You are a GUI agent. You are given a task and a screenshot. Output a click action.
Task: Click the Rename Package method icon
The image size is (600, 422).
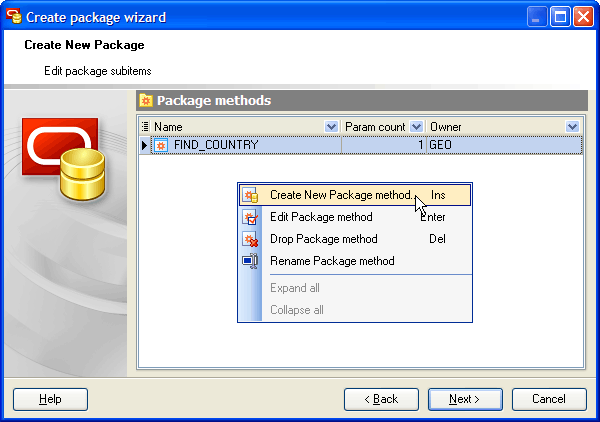pos(250,261)
